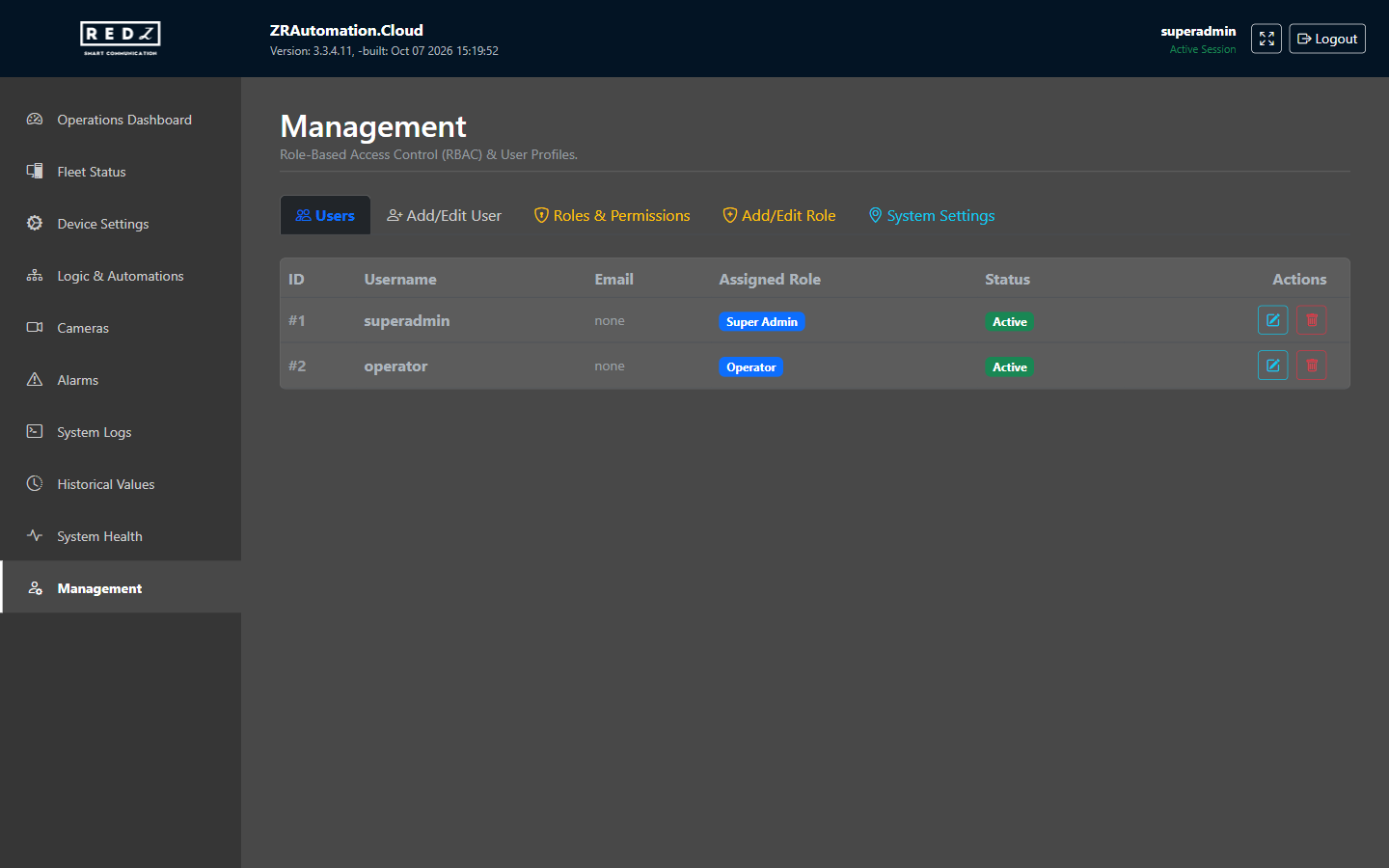Edit the operator user via pencil icon
Screen dimensions: 1389x868
point(1273,366)
